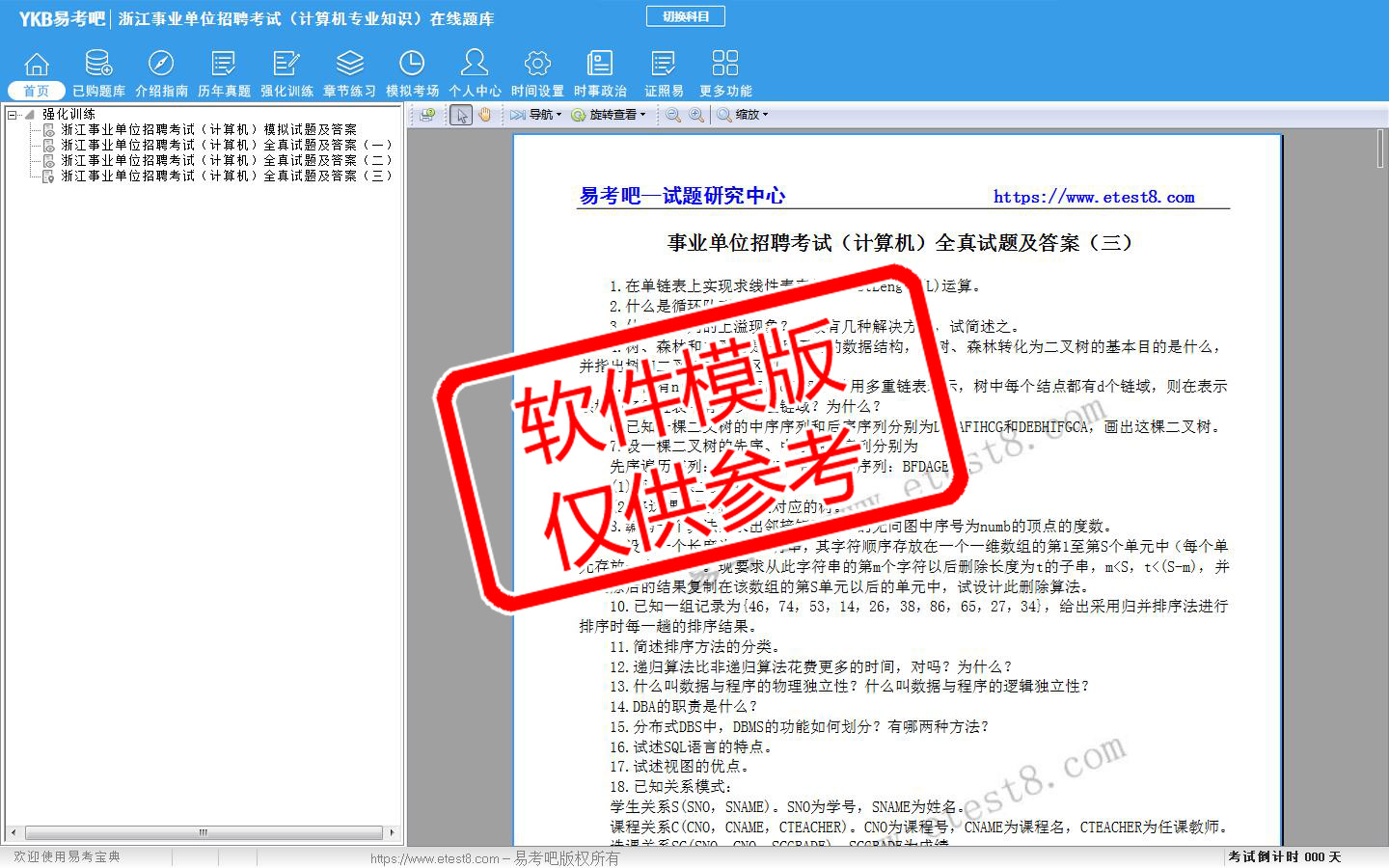Open 个人中心 user profile icon
1389x868 pixels.
(475, 64)
